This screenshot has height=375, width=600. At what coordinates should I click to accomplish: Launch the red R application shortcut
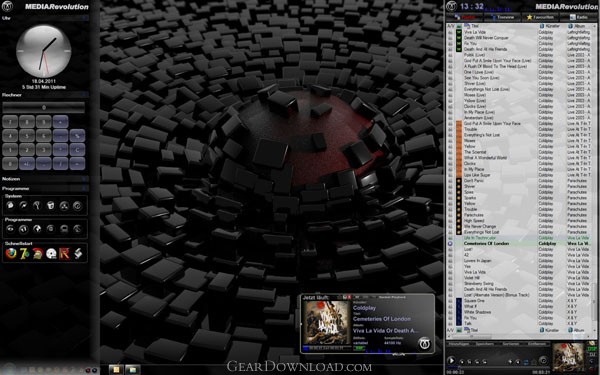64,253
